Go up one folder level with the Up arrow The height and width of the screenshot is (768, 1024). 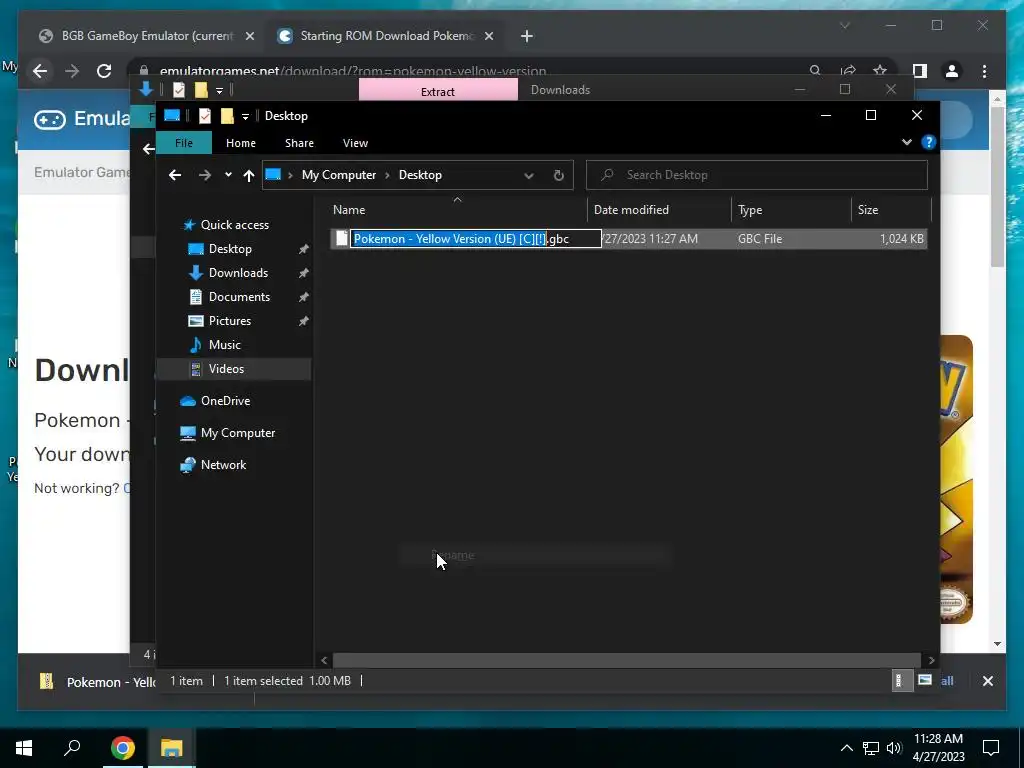pos(249,175)
